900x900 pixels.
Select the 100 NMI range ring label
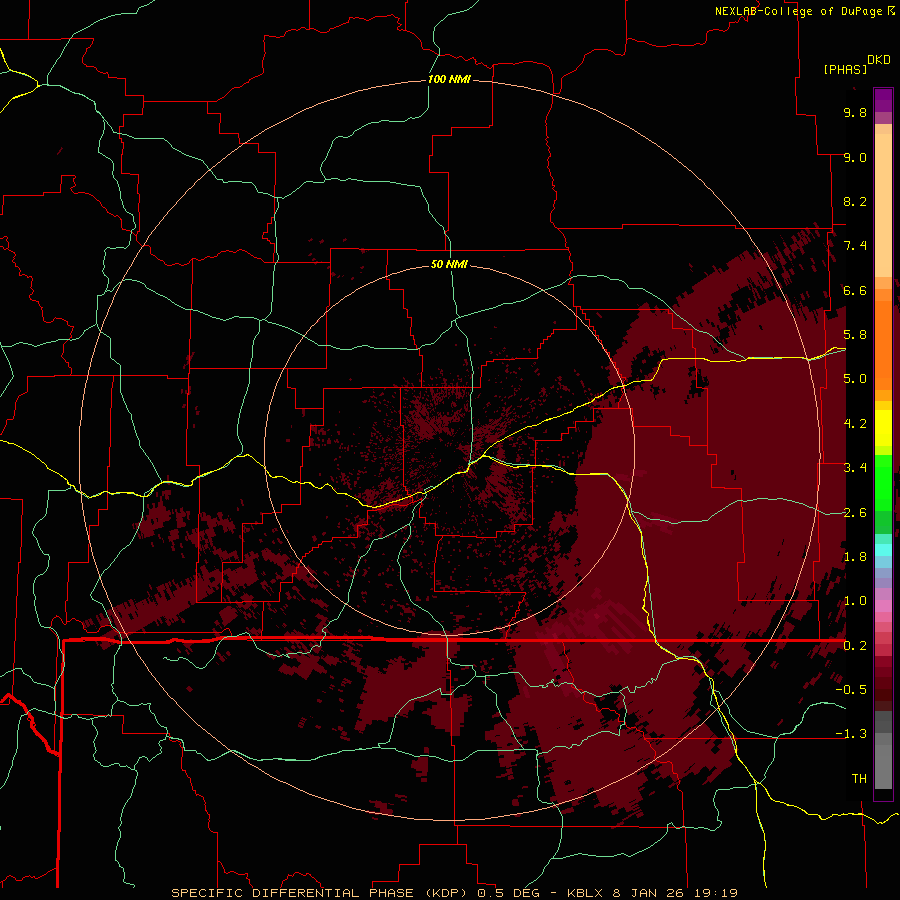(449, 79)
